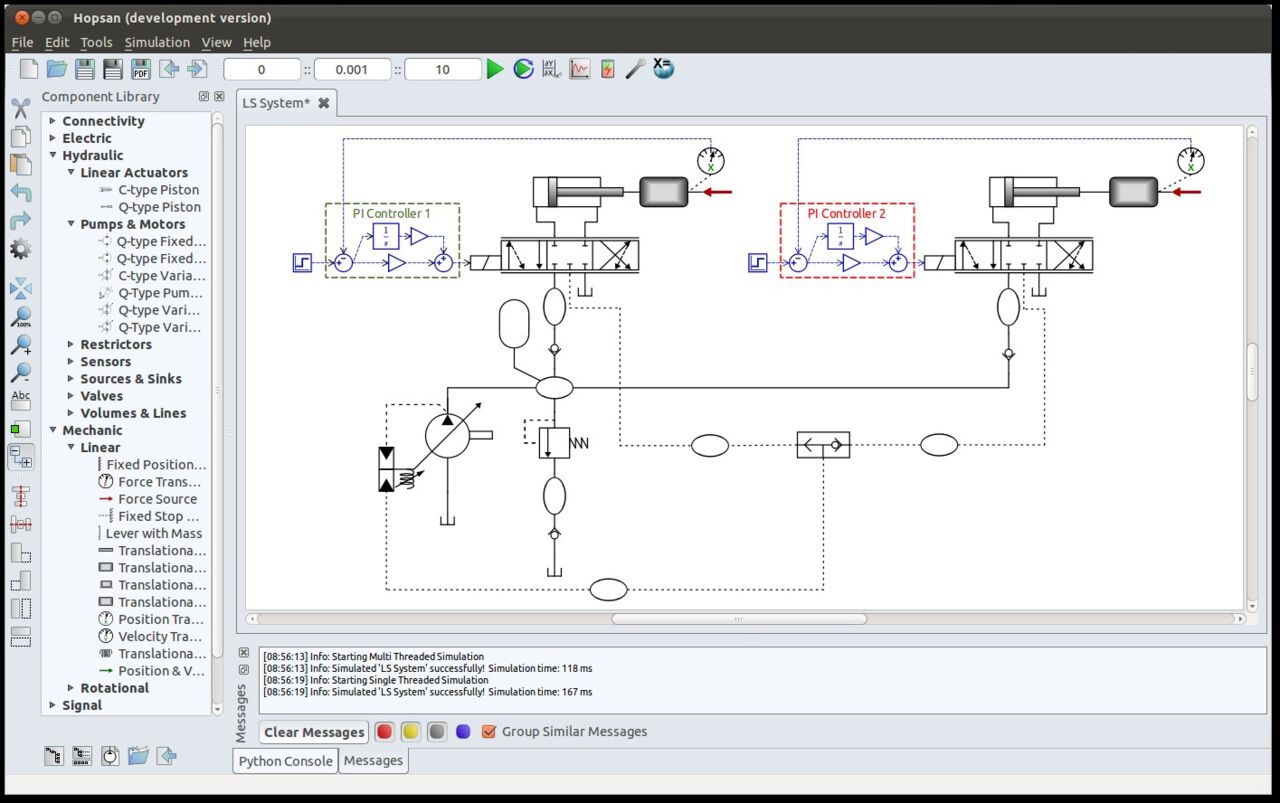
Task: Uncheck Group Similar Messages
Action: coord(489,731)
